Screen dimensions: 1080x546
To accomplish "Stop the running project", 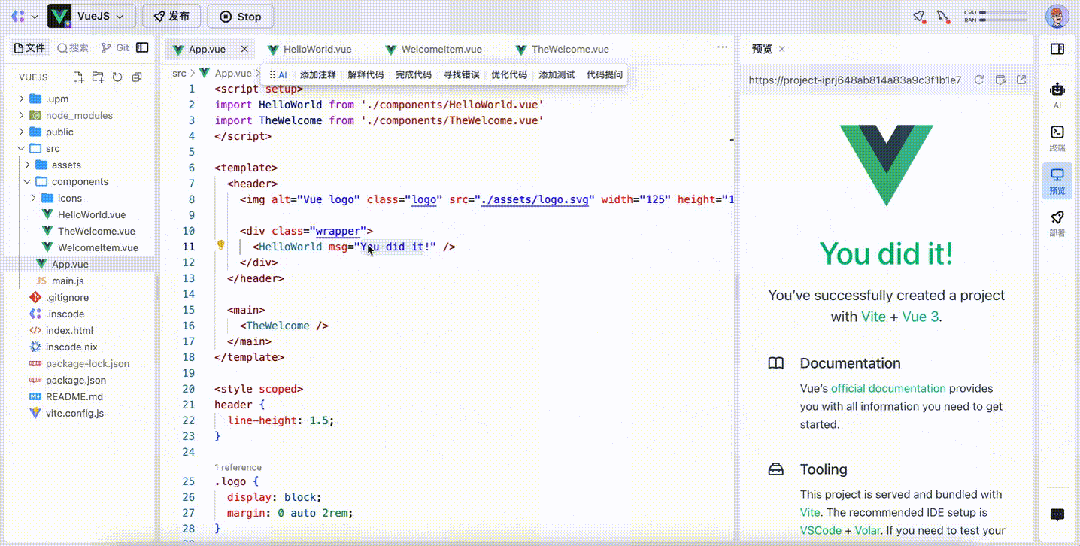I will [x=240, y=16].
